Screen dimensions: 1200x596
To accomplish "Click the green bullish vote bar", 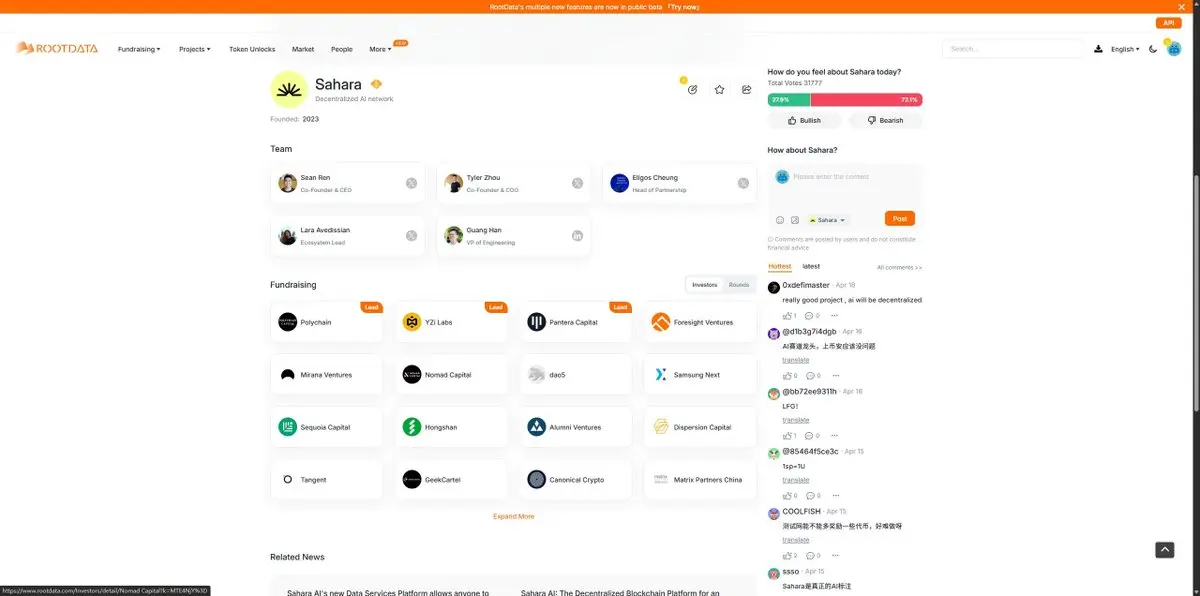I will coord(789,100).
